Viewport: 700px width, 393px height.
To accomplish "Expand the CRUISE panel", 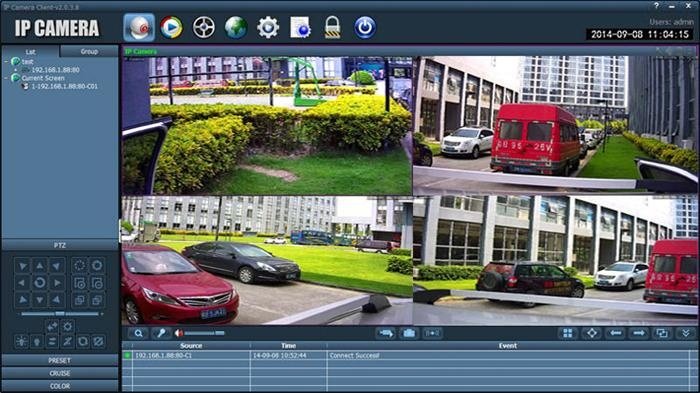I will pos(60,373).
